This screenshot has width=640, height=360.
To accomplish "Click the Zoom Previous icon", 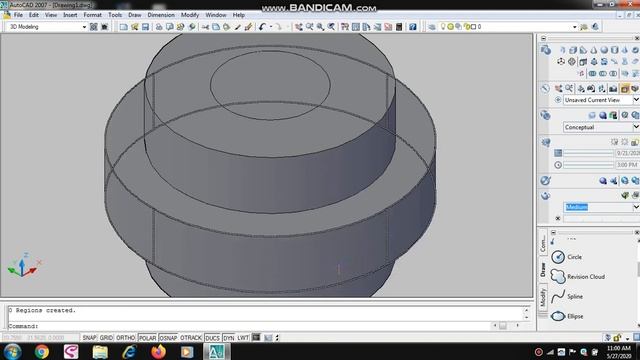I will coord(331,27).
